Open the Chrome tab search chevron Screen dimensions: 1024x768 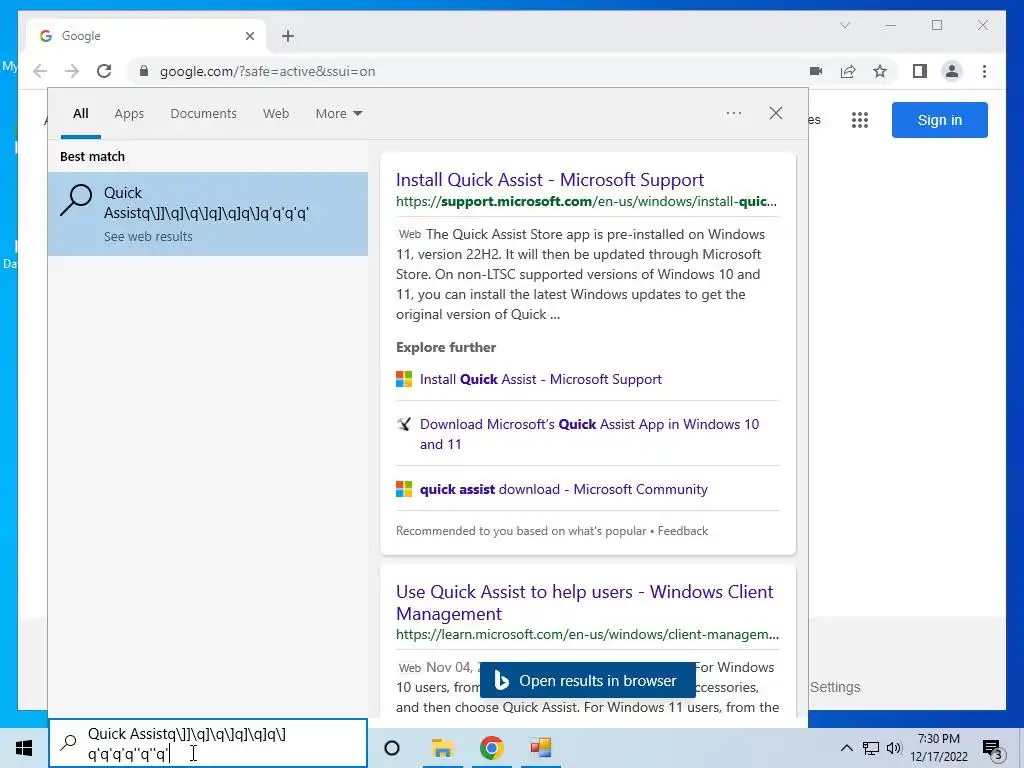point(844,25)
